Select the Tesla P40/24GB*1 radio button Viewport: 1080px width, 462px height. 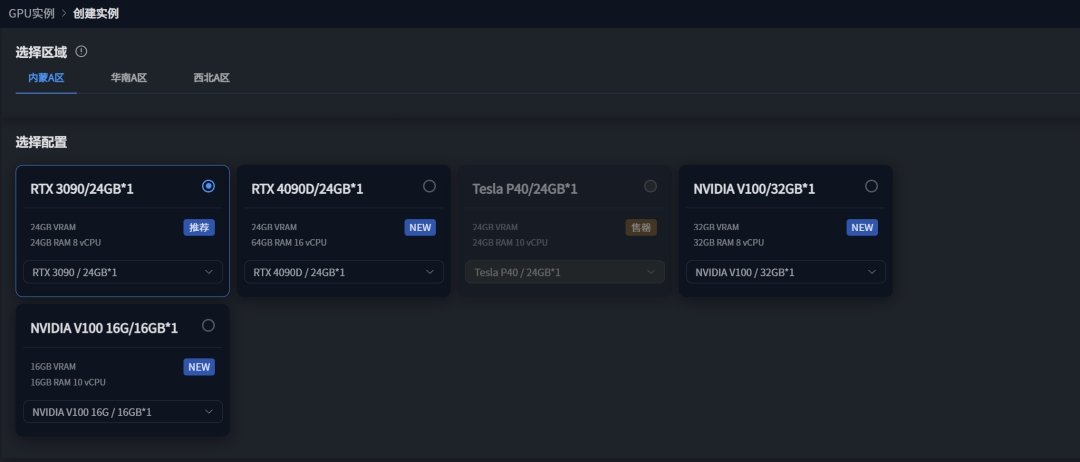pyautogui.click(x=650, y=186)
